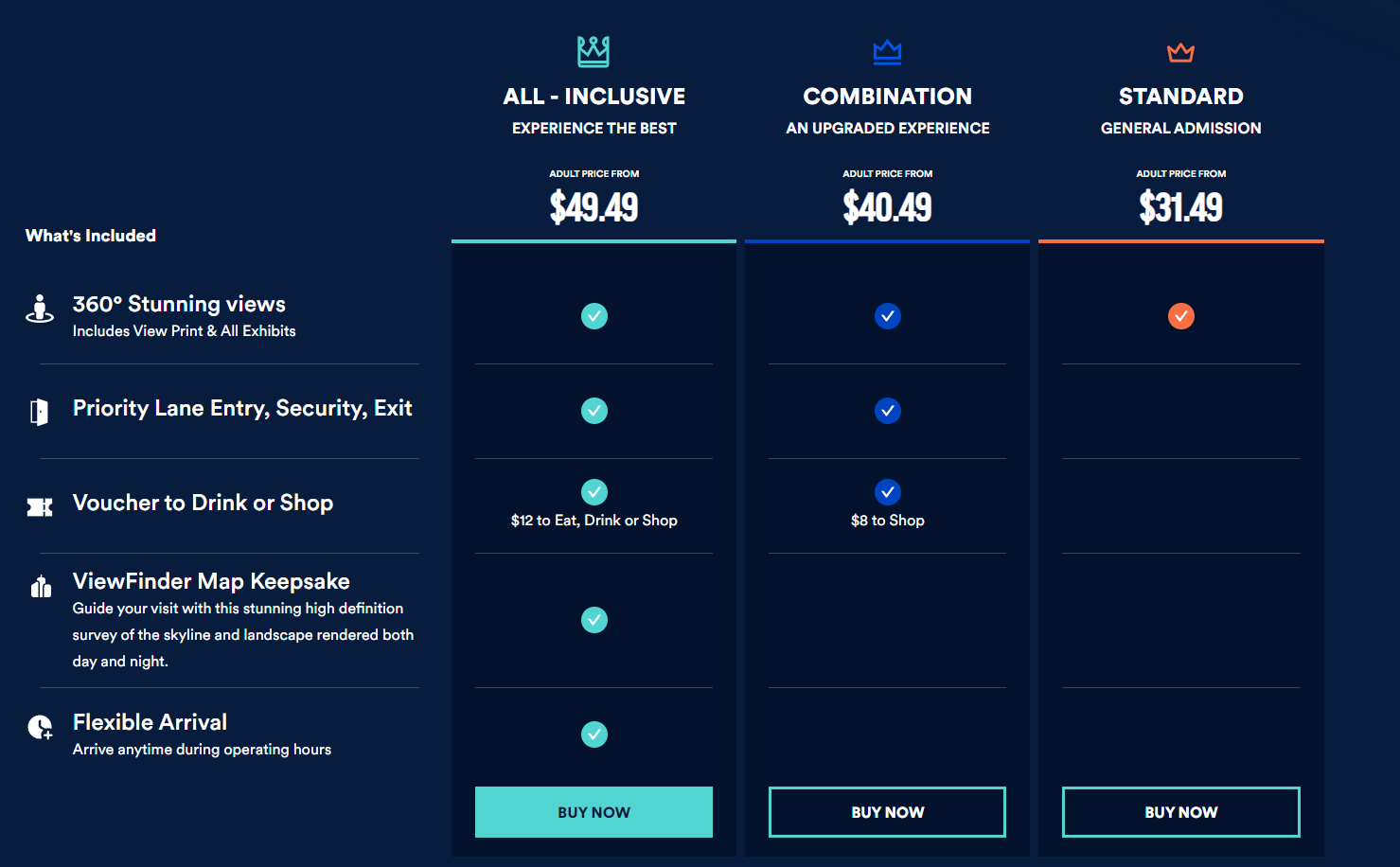The image size is (1400, 867).
Task: Click Buy Now for Standard admission
Action: (x=1180, y=812)
